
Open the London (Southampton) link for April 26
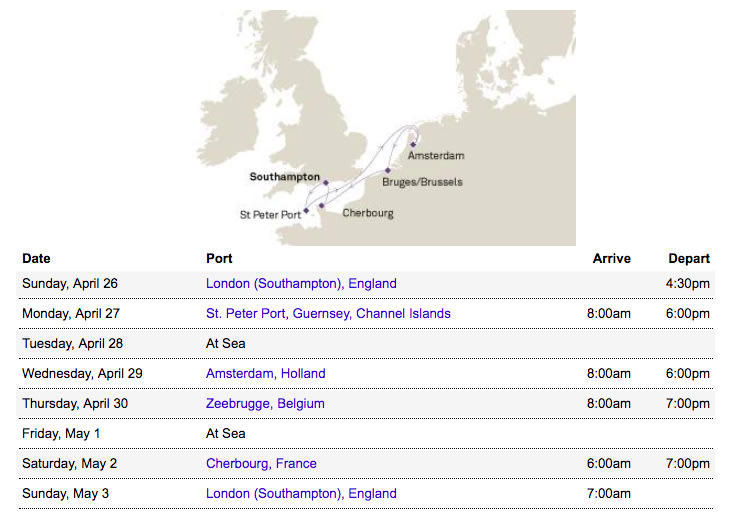(301, 283)
